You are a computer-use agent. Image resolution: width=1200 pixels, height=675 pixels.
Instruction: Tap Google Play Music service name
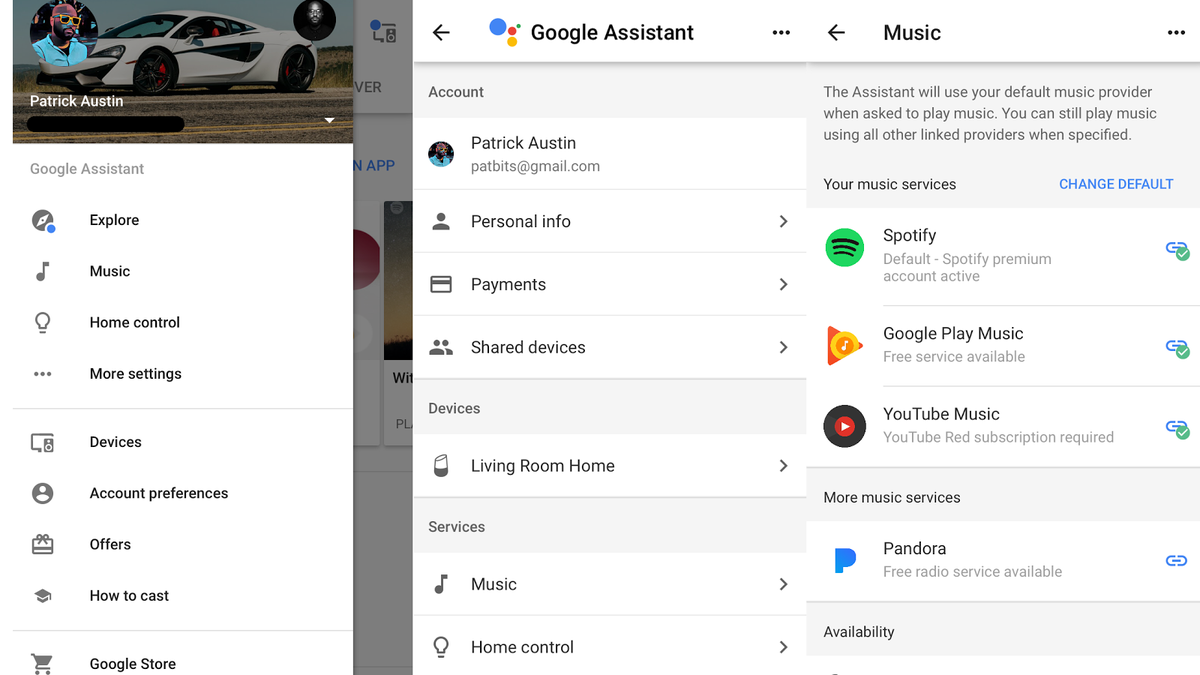tap(953, 333)
